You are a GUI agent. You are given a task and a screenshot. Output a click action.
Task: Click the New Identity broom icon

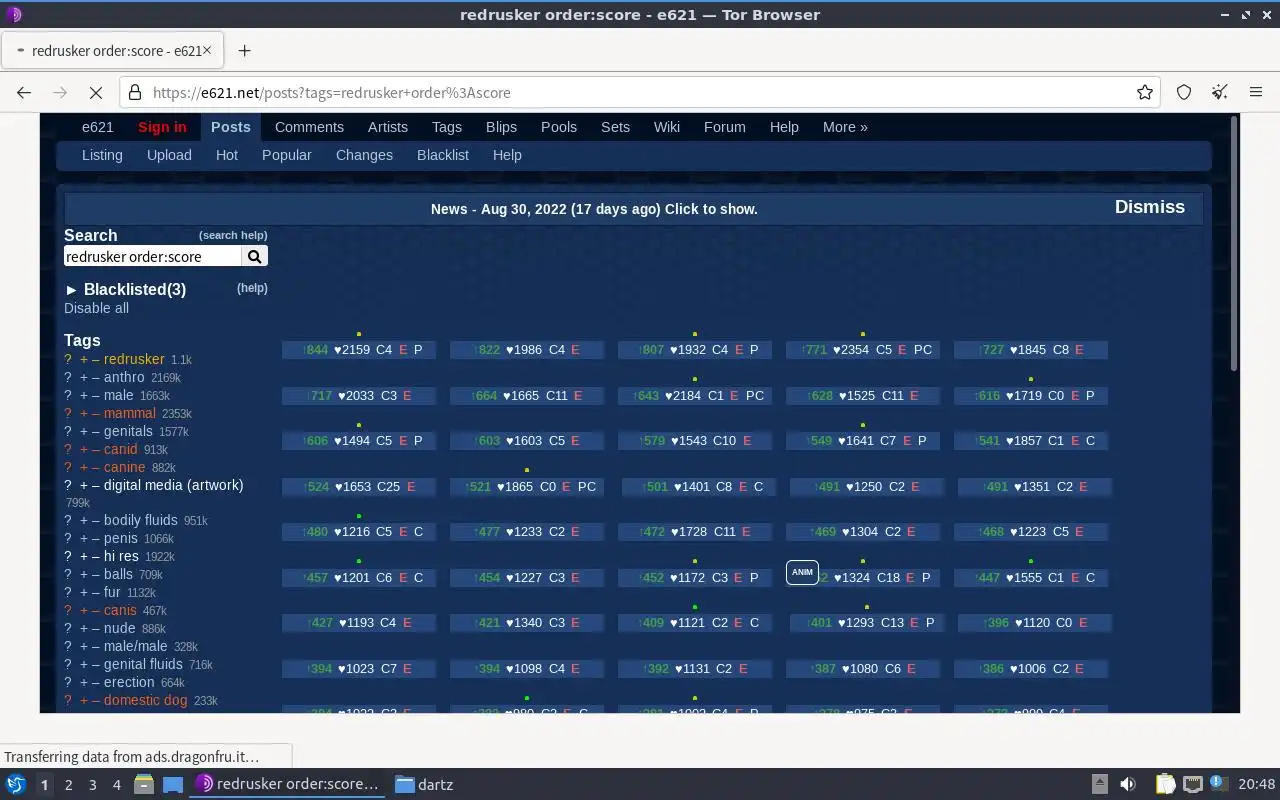point(1220,92)
